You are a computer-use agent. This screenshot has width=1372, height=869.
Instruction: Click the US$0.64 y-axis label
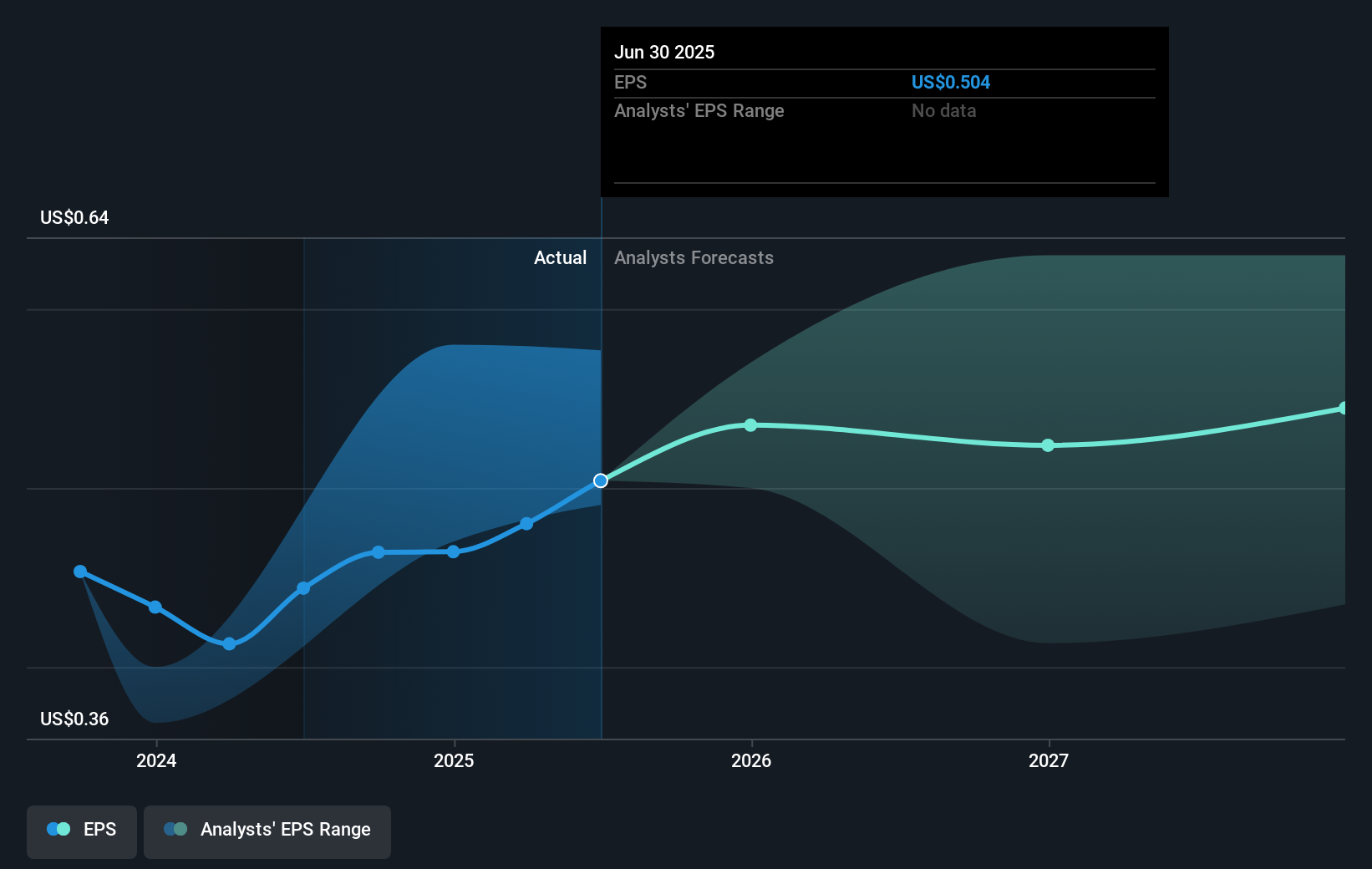pyautogui.click(x=74, y=217)
